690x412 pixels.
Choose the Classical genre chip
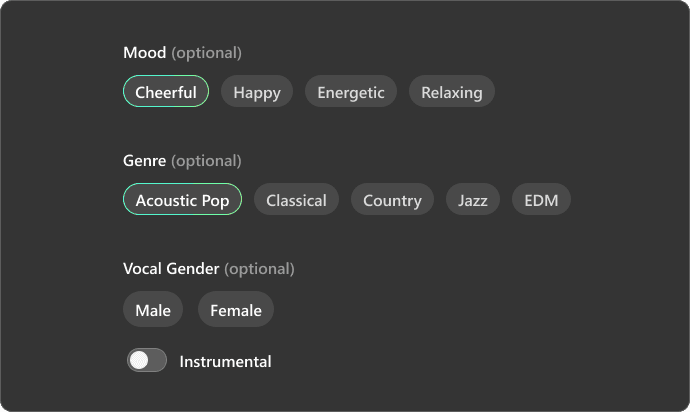[296, 199]
